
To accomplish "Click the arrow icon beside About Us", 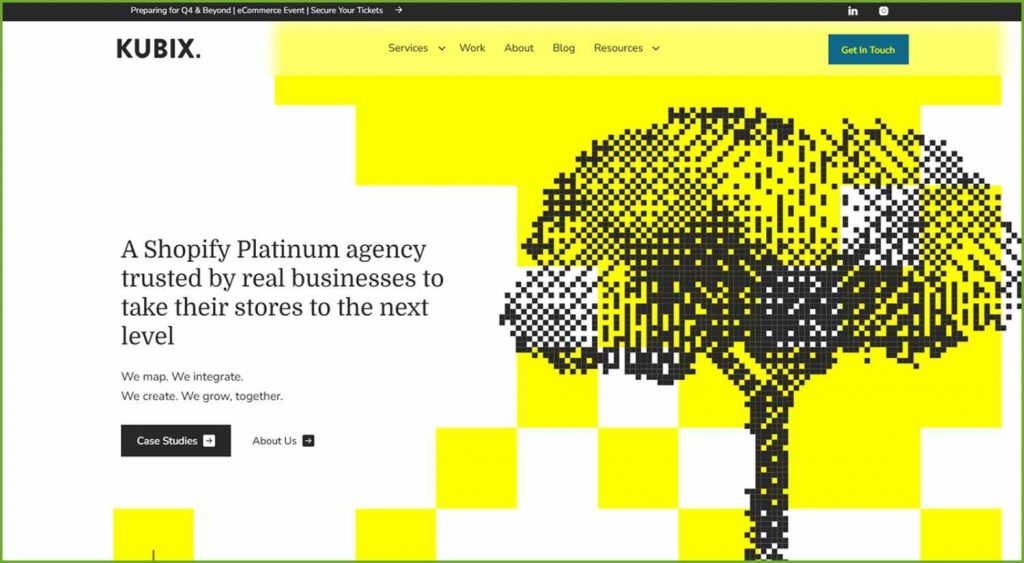I will 308,441.
